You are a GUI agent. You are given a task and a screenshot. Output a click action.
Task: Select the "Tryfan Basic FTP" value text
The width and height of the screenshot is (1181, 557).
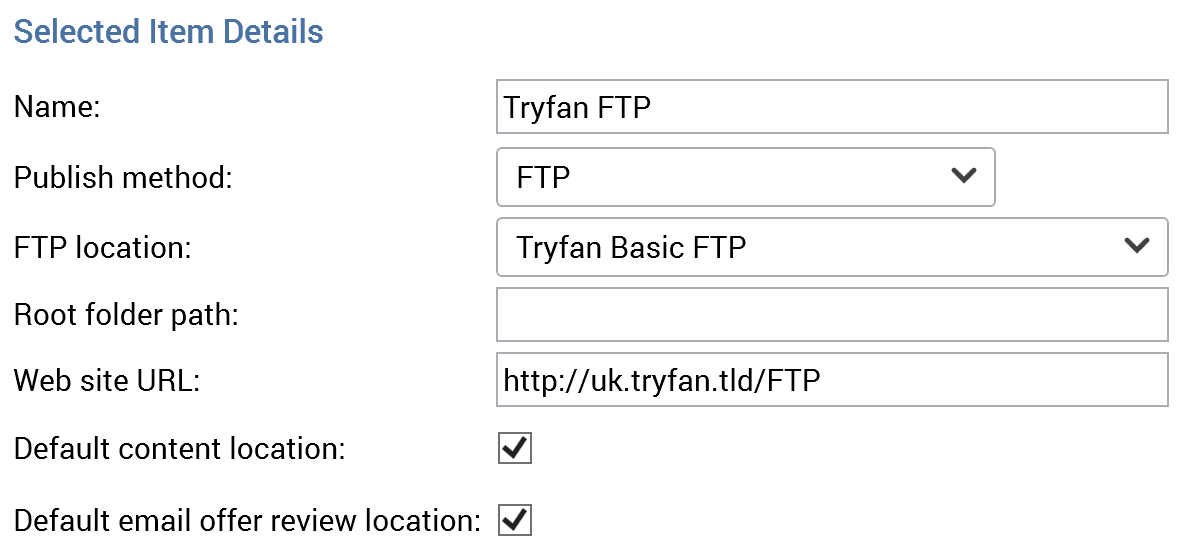click(x=631, y=247)
